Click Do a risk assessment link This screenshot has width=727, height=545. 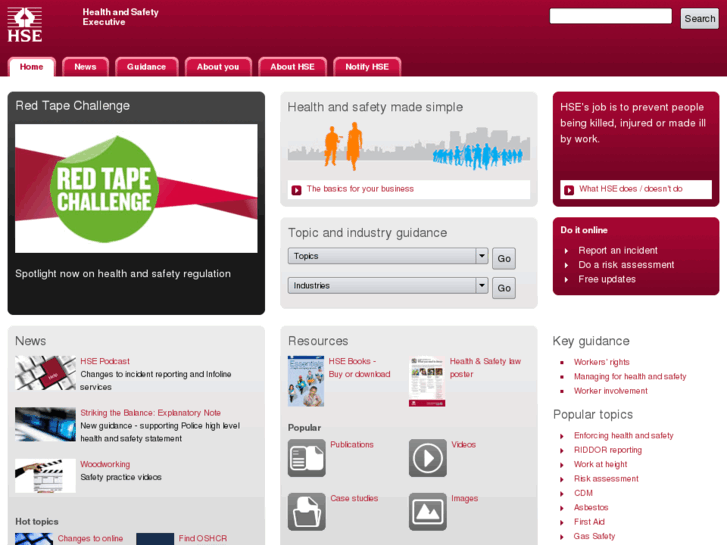click(x=626, y=265)
